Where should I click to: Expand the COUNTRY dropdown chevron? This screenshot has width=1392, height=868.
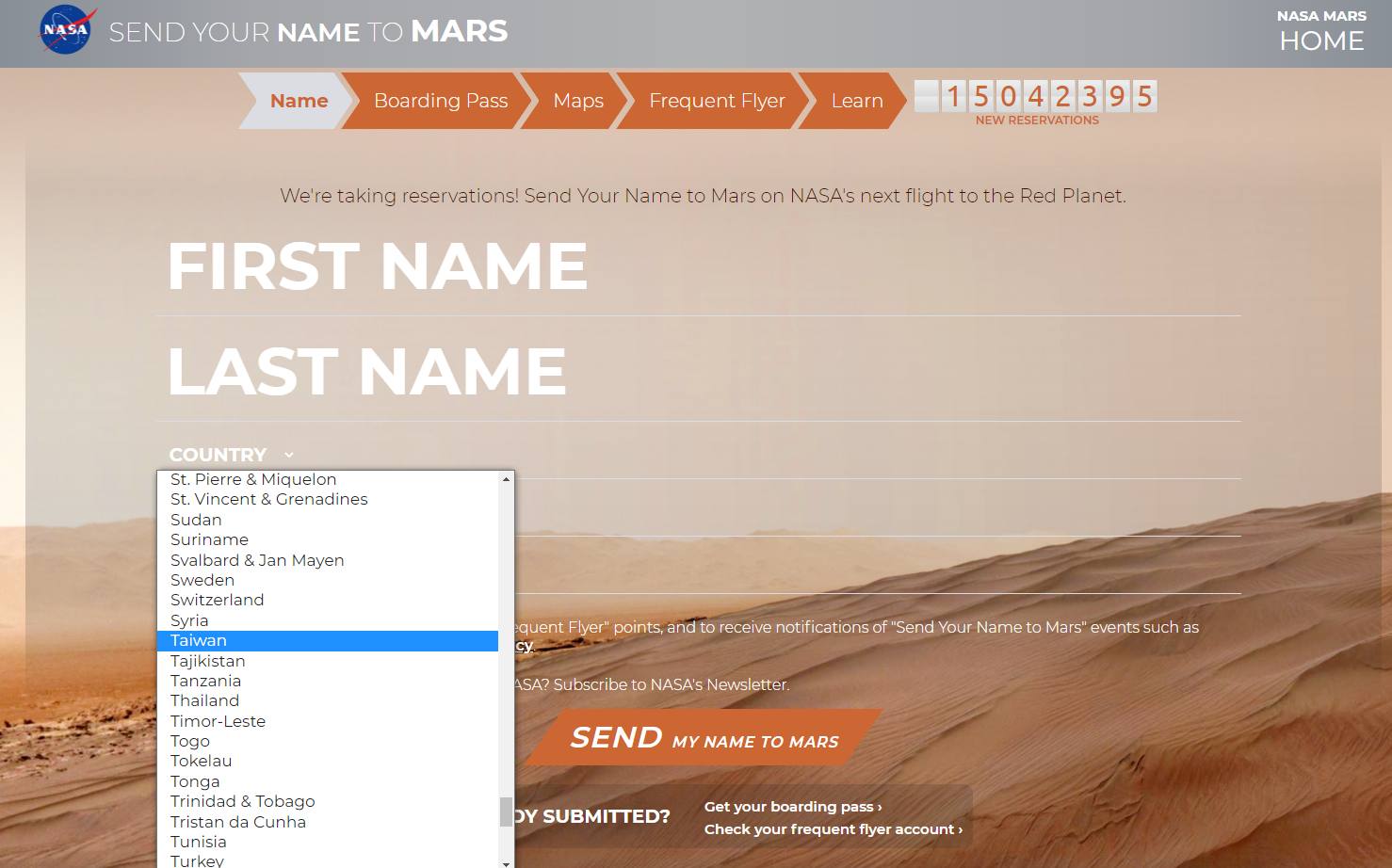tap(289, 455)
